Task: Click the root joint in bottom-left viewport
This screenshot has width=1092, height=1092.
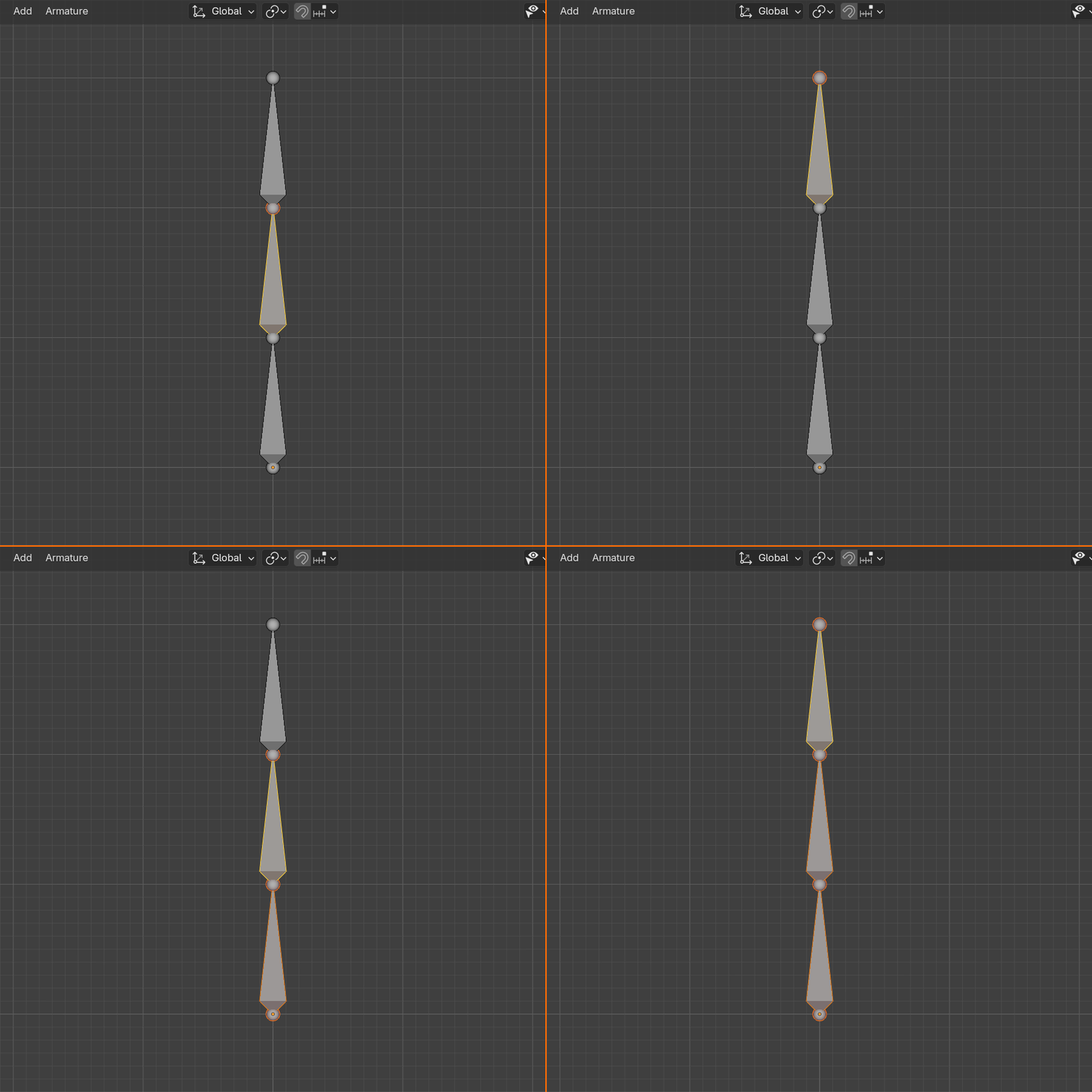Action: pyautogui.click(x=273, y=1014)
